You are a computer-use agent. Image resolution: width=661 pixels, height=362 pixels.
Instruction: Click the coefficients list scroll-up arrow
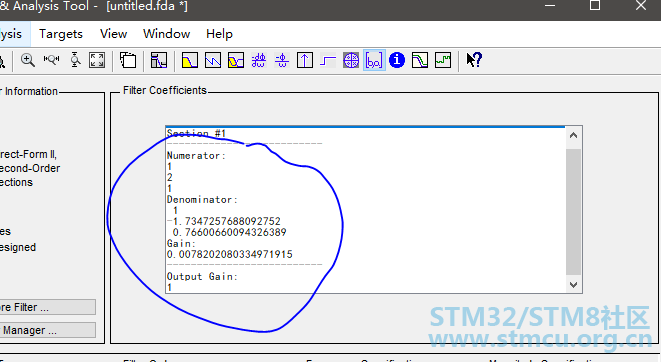pyautogui.click(x=573, y=135)
